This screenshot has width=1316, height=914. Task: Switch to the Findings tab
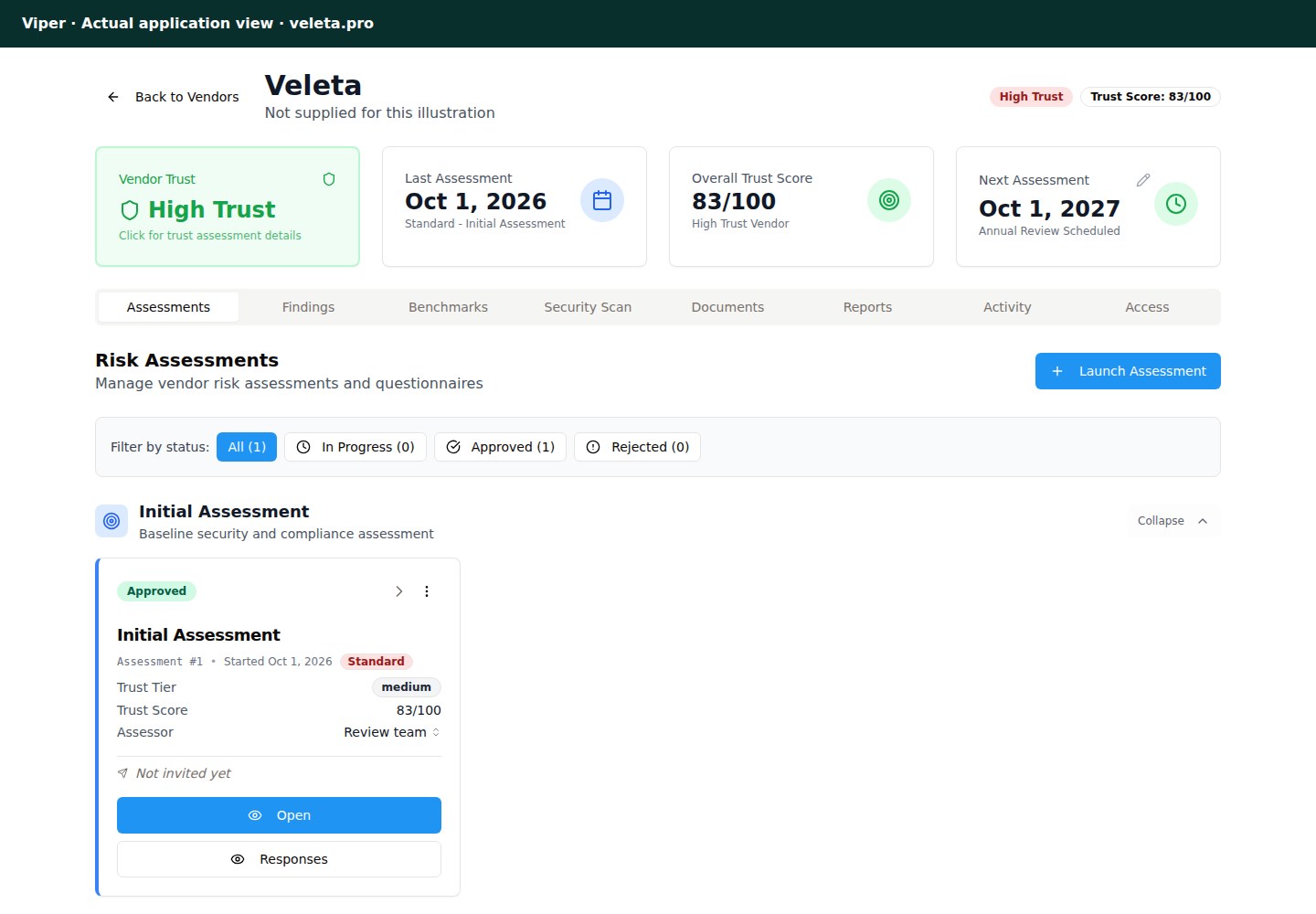tap(308, 307)
